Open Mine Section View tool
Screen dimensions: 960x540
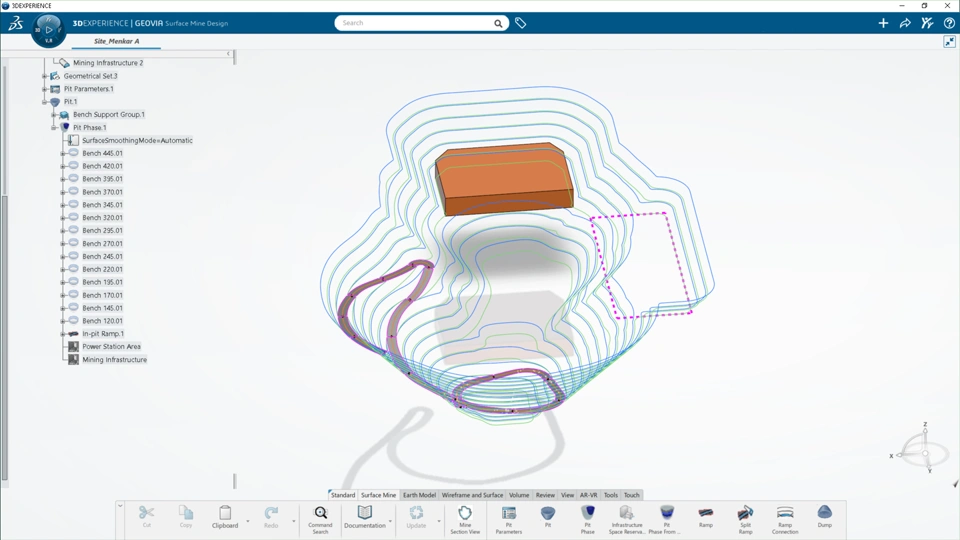tap(465, 520)
